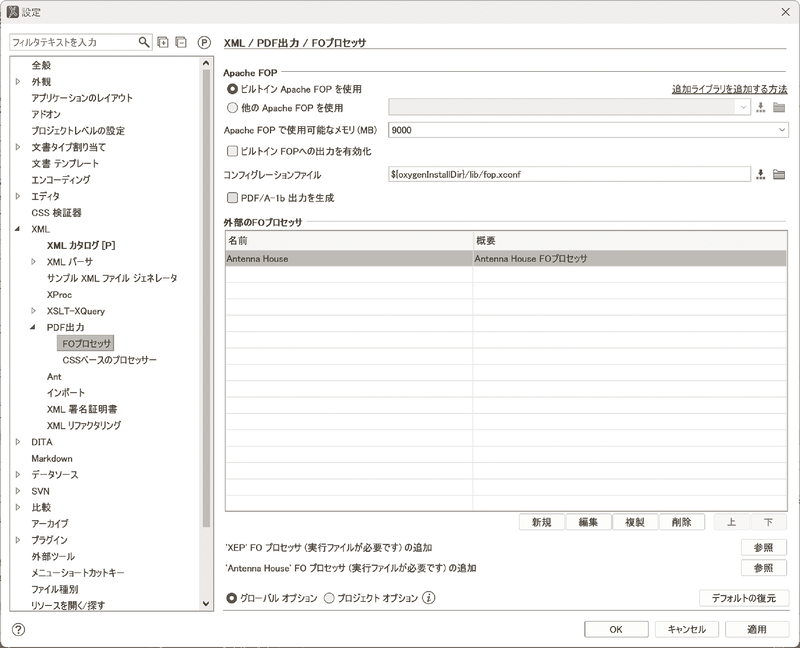Click the 適用 button

click(x=757, y=629)
